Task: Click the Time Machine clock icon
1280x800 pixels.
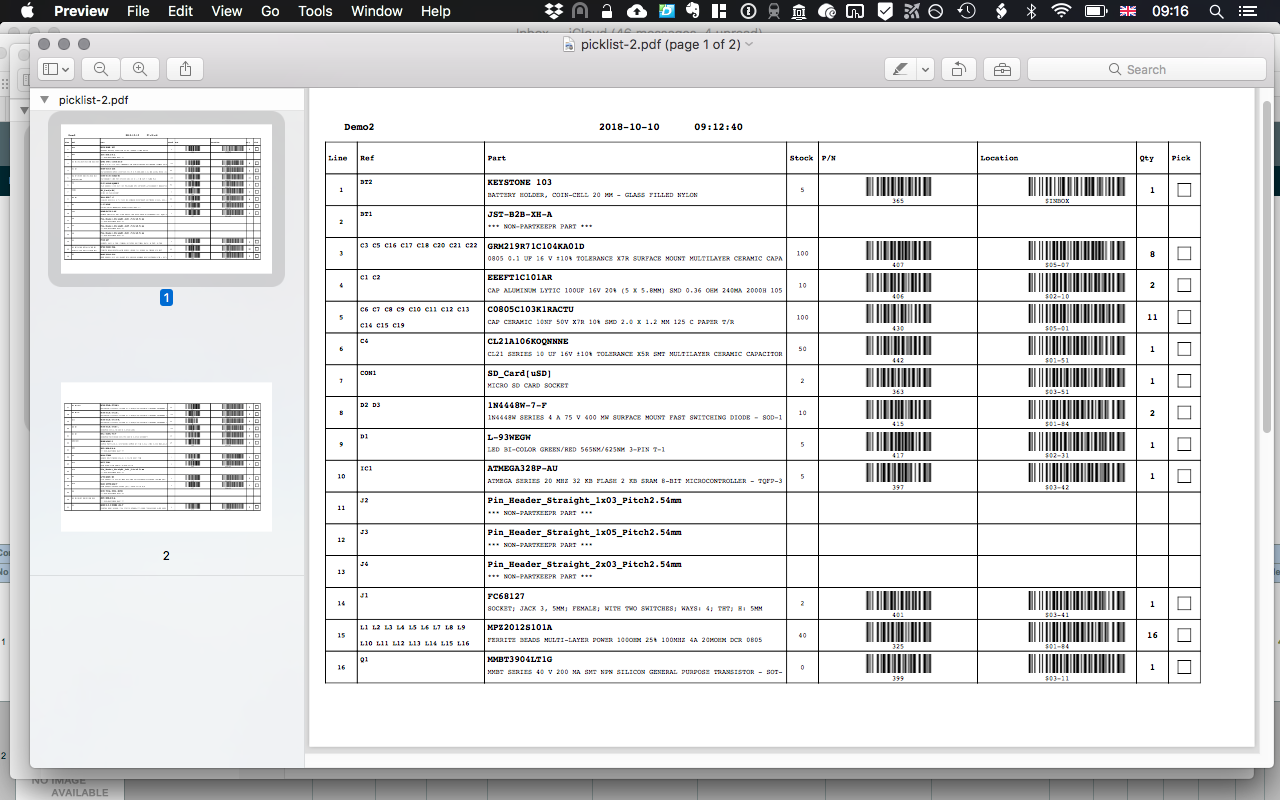Action: point(966,11)
